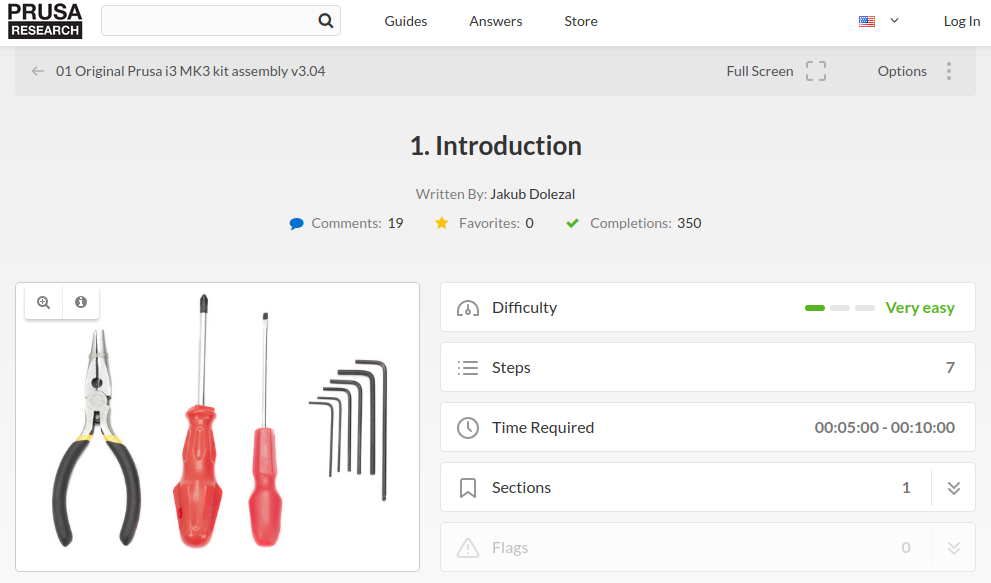This screenshot has width=991, height=583.
Task: Go to the Store page
Action: click(x=581, y=21)
